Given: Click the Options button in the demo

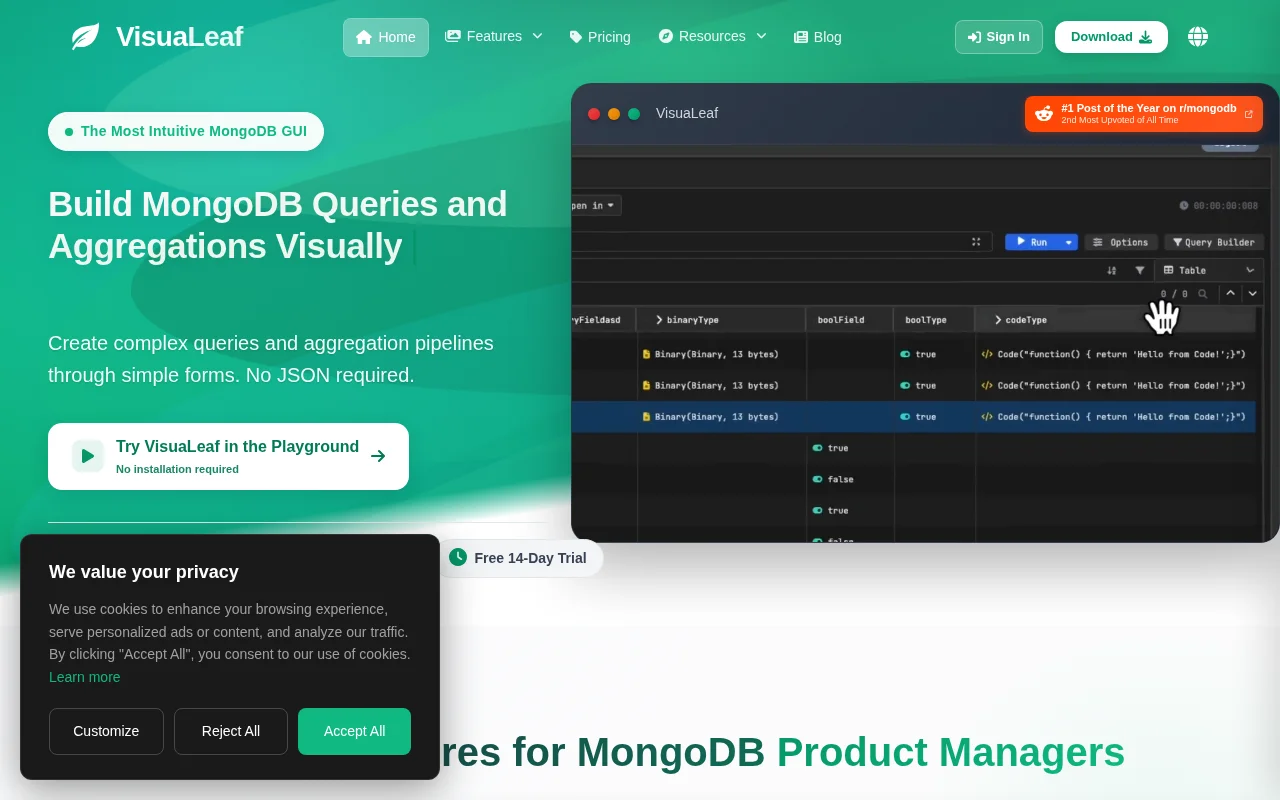Looking at the screenshot, I should point(1121,242).
